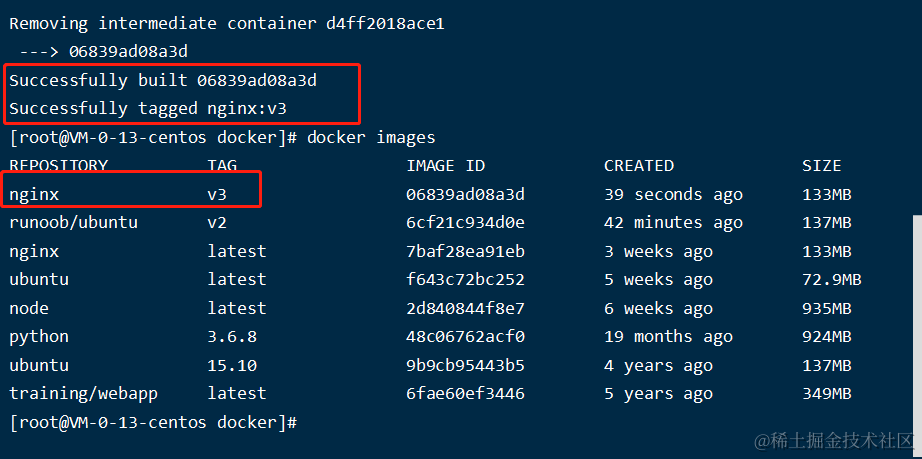Click the "Successfully built 06839ad08a3d" line
This screenshot has width=922, height=459.
point(170,80)
